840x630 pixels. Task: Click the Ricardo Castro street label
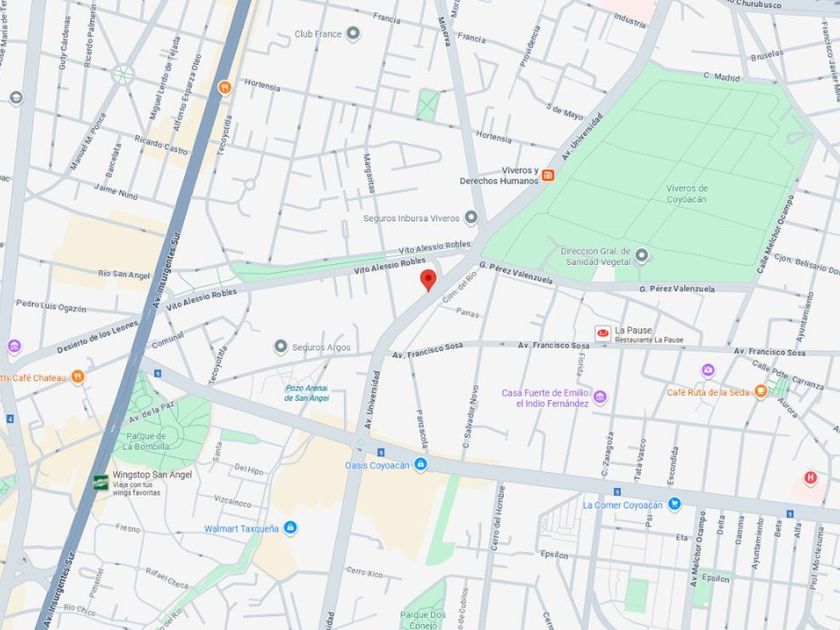(161, 145)
